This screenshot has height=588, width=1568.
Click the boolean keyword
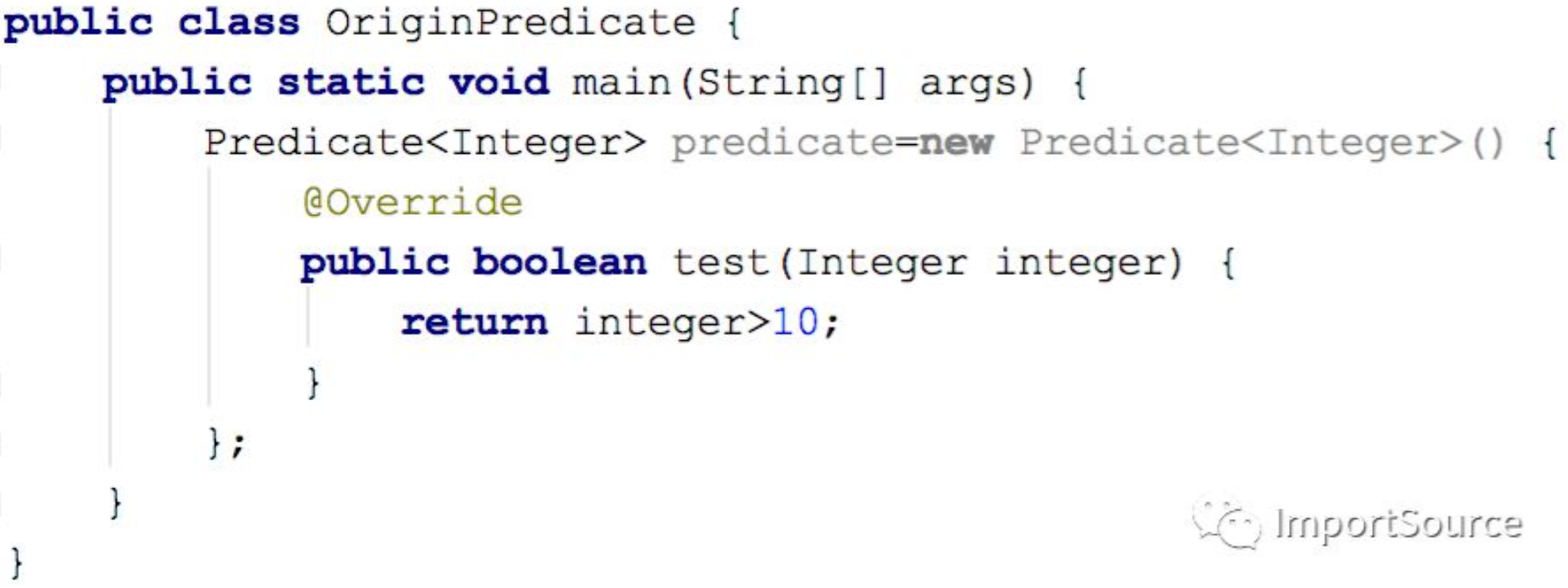[x=560, y=262]
